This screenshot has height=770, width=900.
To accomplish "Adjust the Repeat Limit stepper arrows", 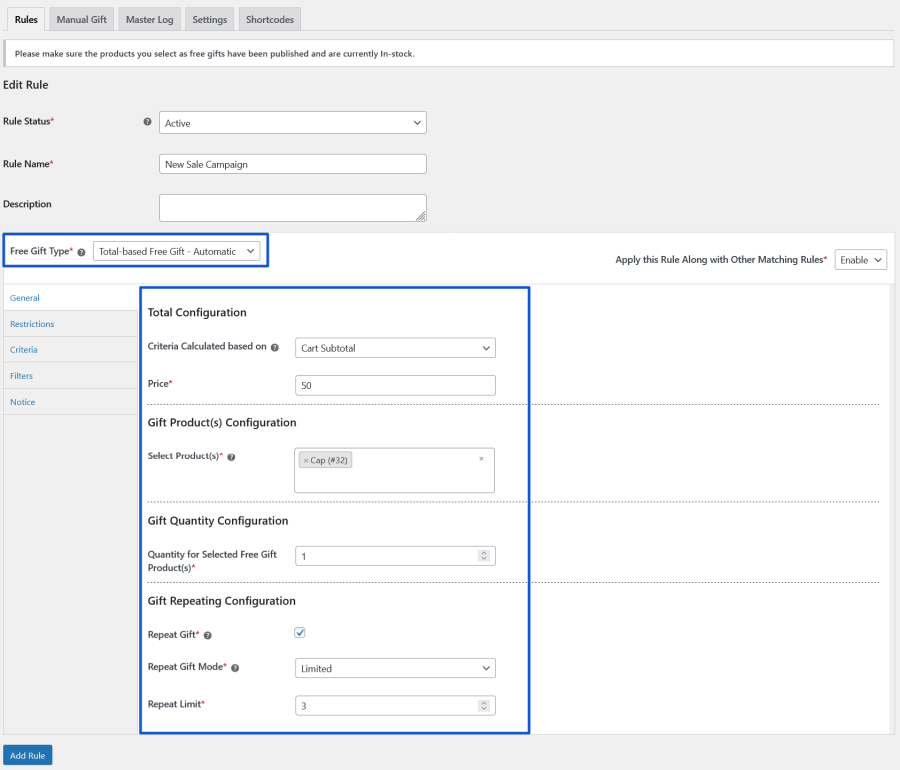I will click(x=484, y=706).
